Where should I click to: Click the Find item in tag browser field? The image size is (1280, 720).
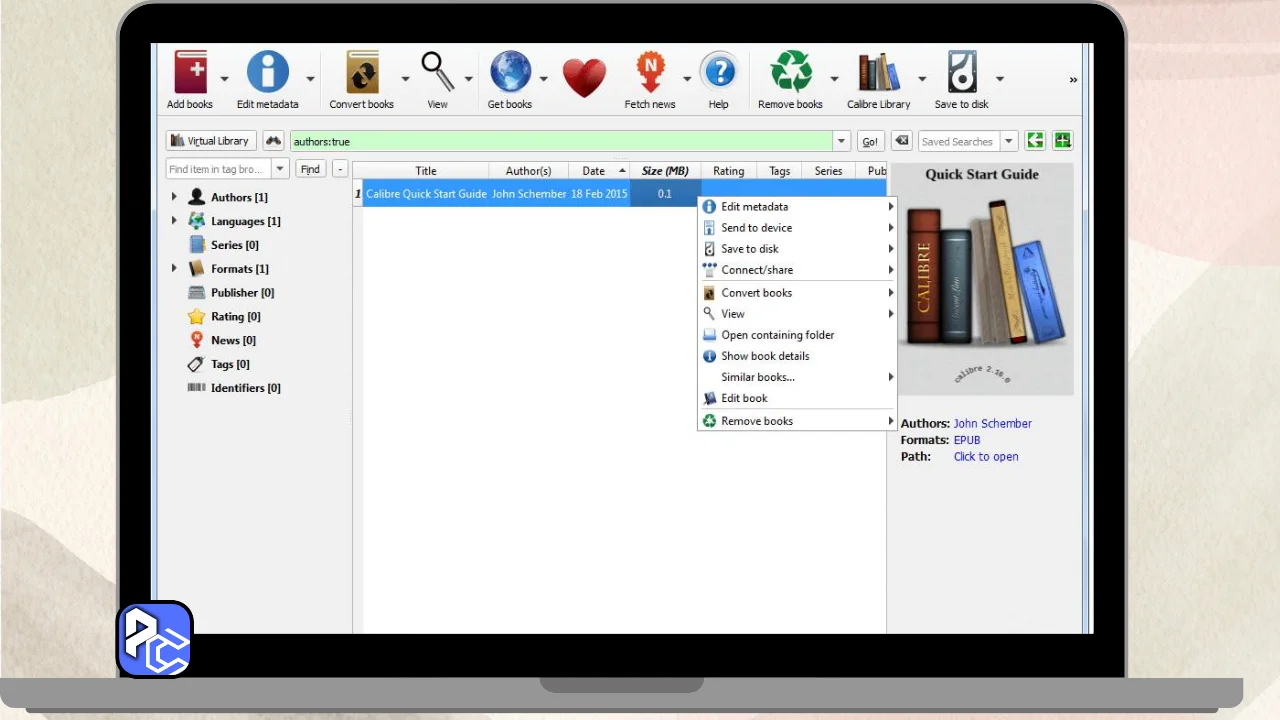(x=217, y=169)
